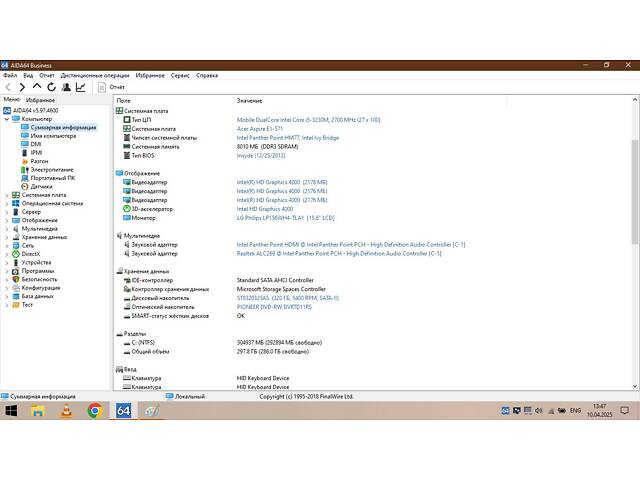The width and height of the screenshot is (640, 480).
Task: Expand the Системная плата tree node
Action: [7, 195]
